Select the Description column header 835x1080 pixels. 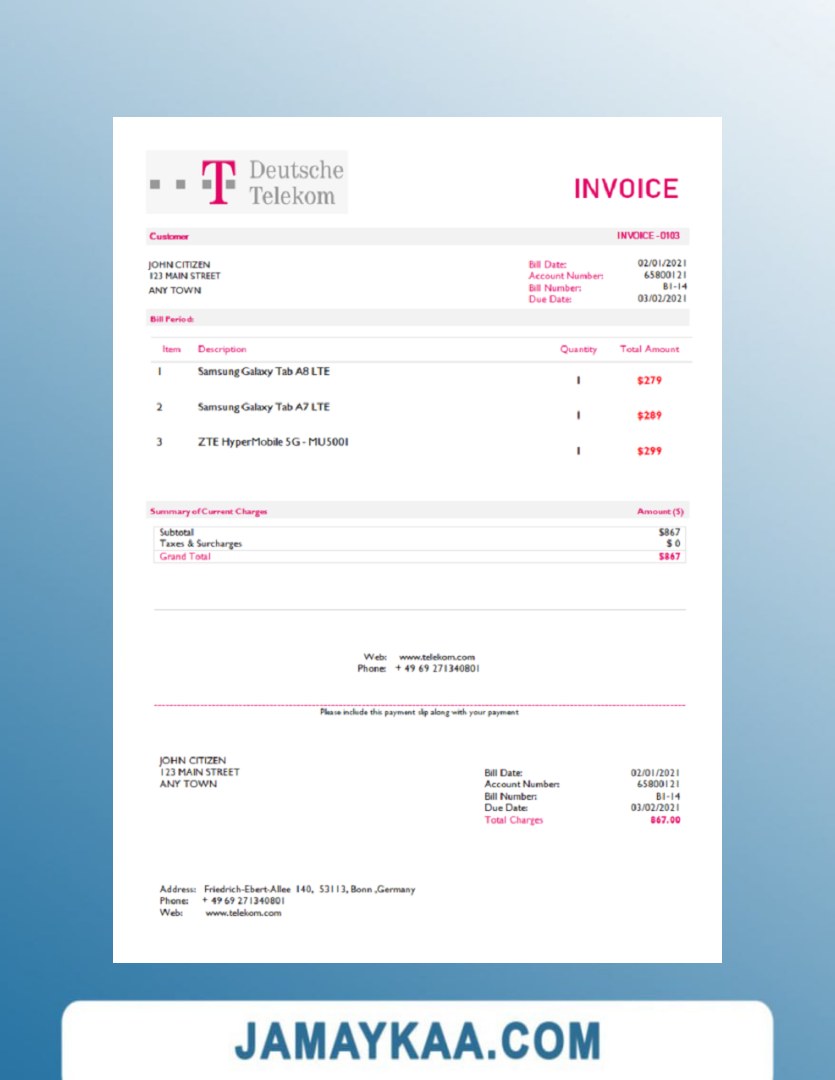click(222, 349)
